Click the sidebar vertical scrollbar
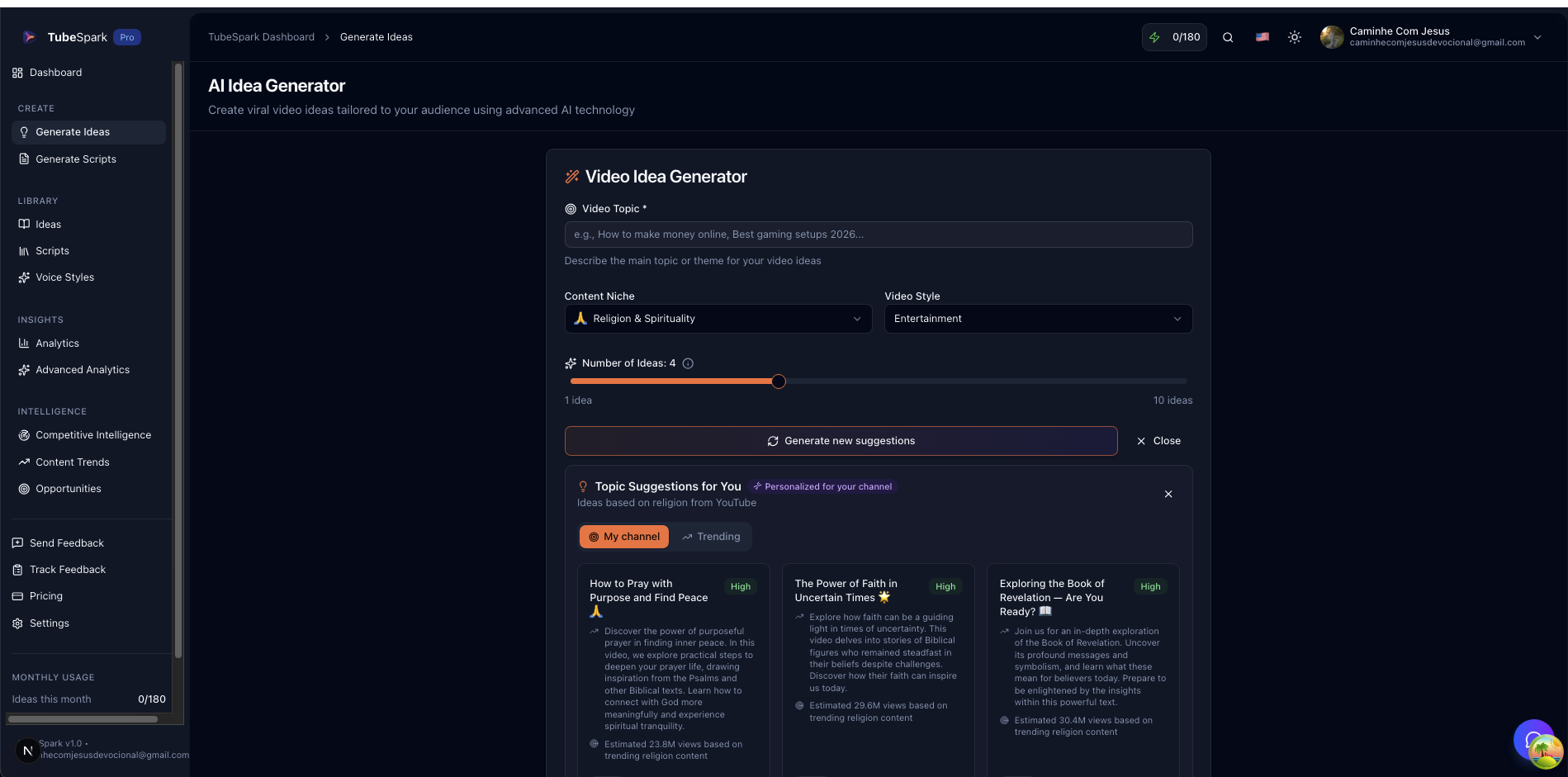Image resolution: width=1568 pixels, height=777 pixels. (x=178, y=361)
